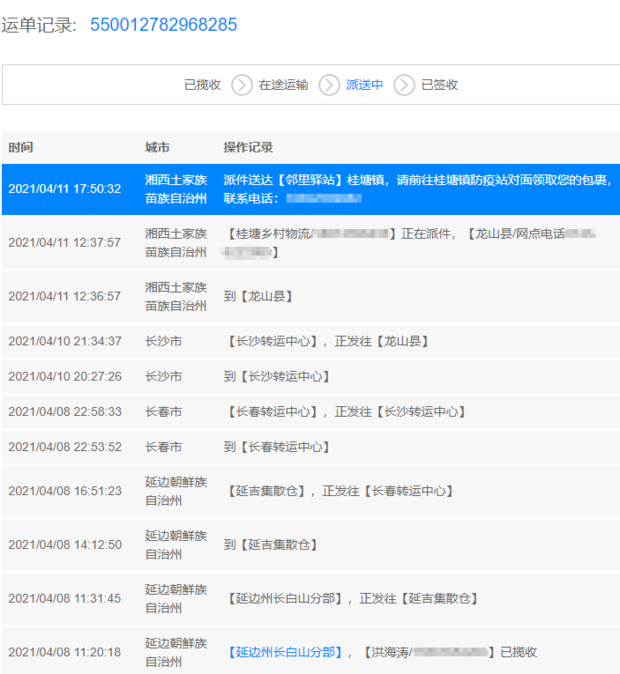Click the chevron icon after 在途运输
The image size is (620, 674).
coord(329,85)
